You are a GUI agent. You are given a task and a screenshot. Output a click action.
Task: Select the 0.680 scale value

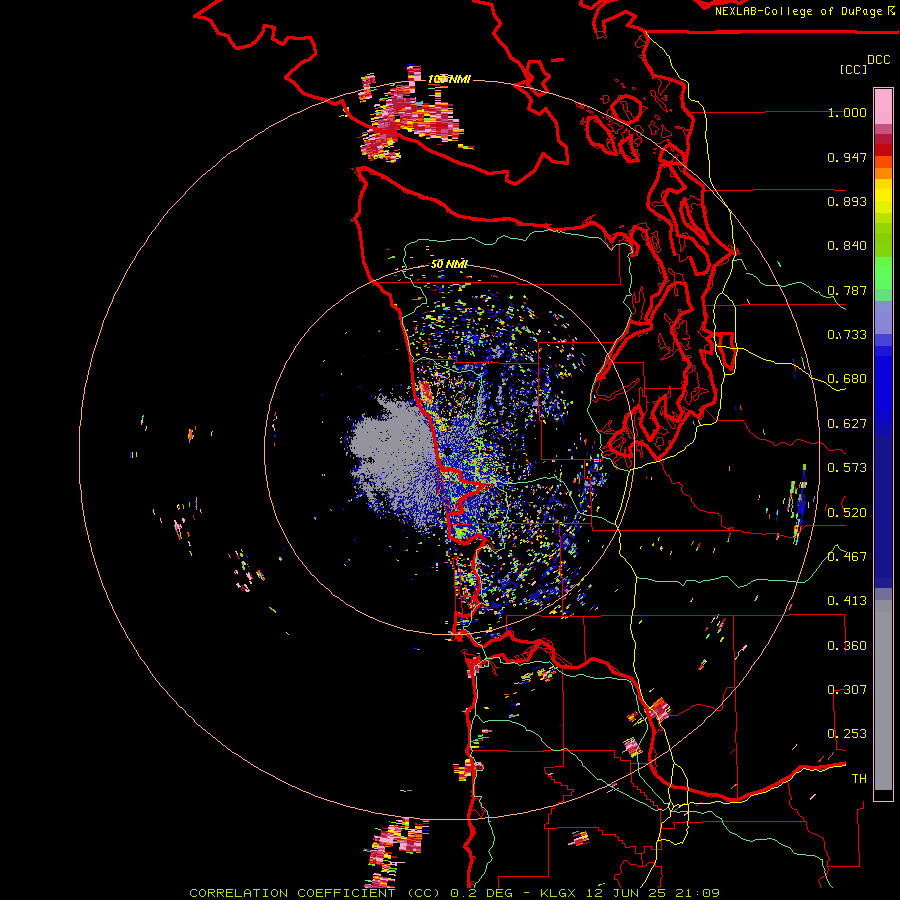[847, 379]
